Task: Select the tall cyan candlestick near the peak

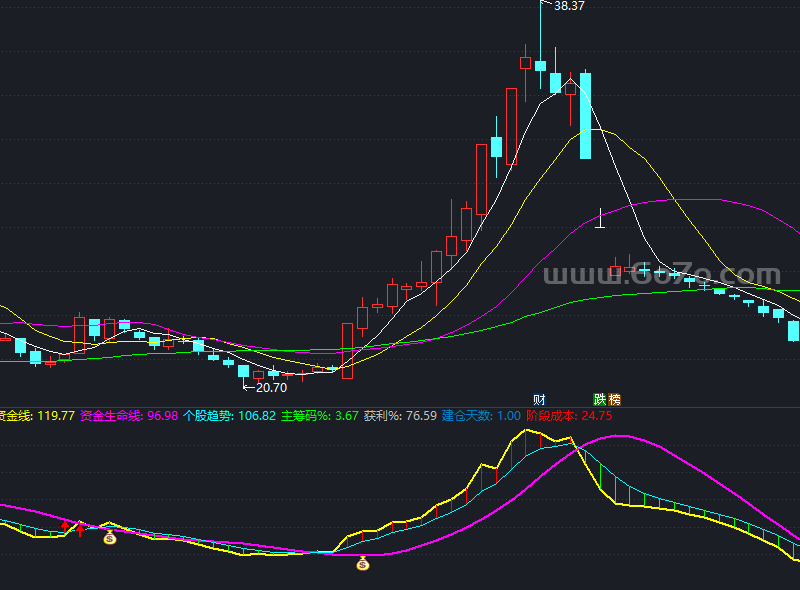Action: (586, 115)
